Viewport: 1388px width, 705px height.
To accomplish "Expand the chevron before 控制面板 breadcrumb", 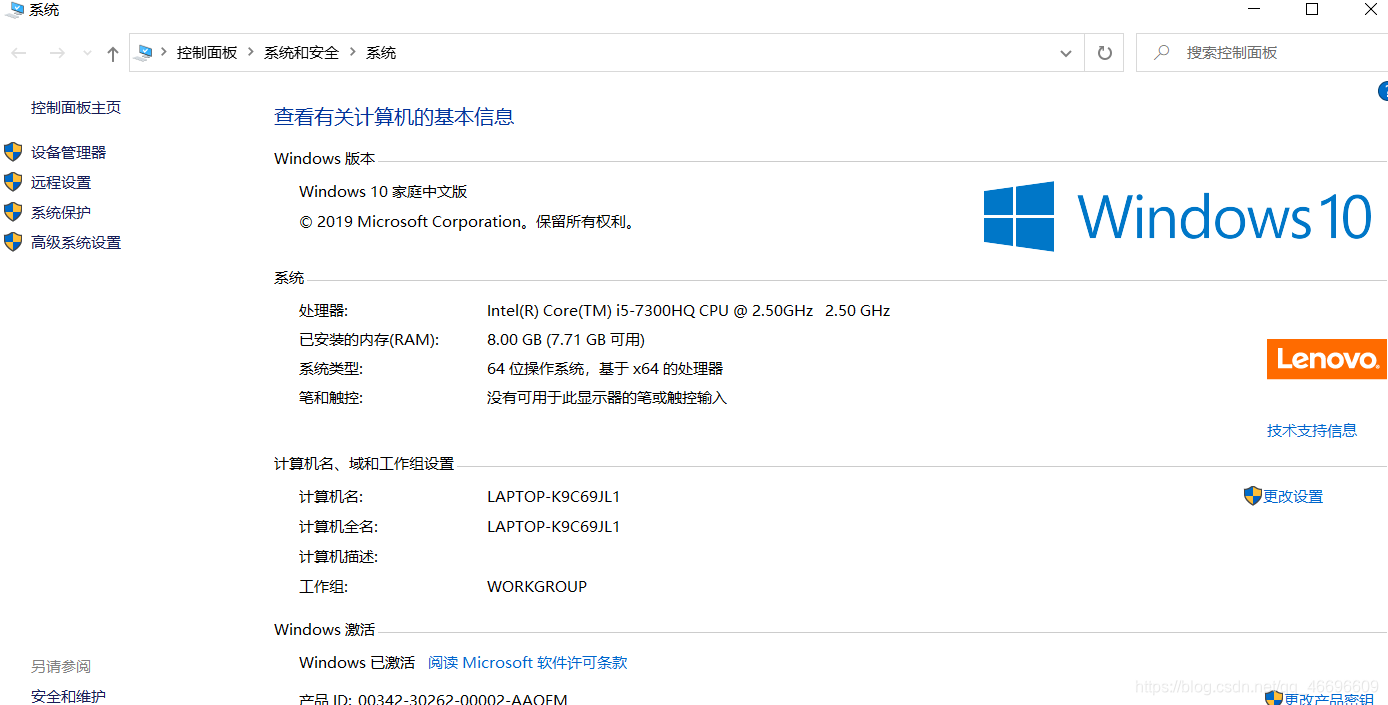I will click(x=164, y=53).
